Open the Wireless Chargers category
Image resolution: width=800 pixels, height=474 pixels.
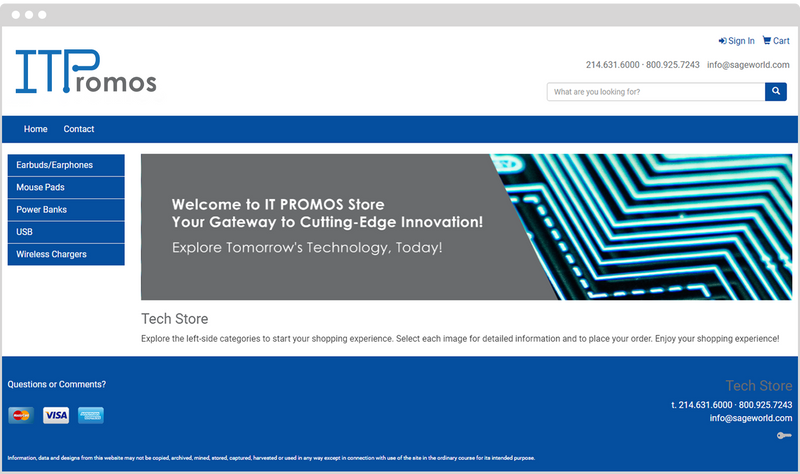tap(66, 254)
